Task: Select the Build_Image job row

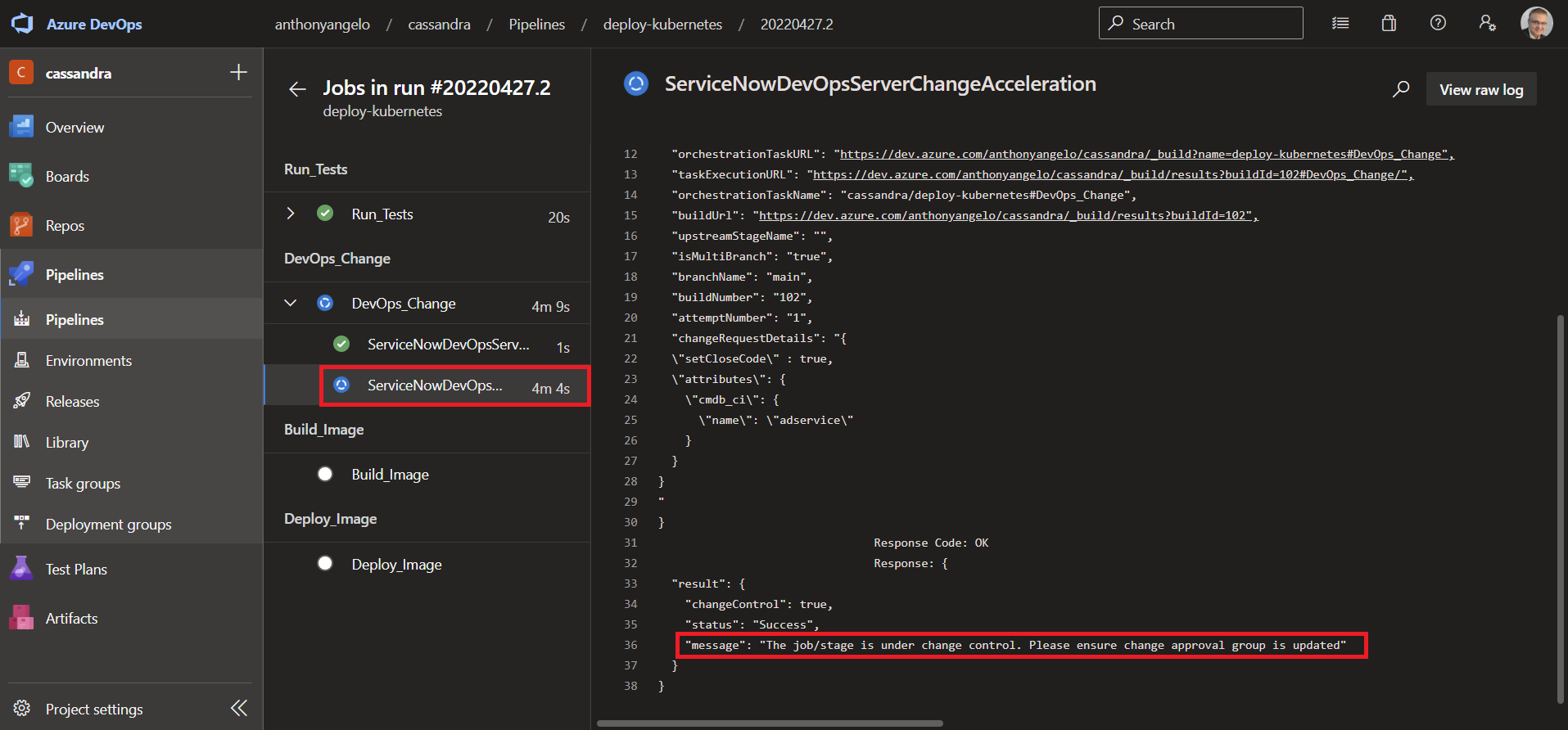Action: (427, 475)
